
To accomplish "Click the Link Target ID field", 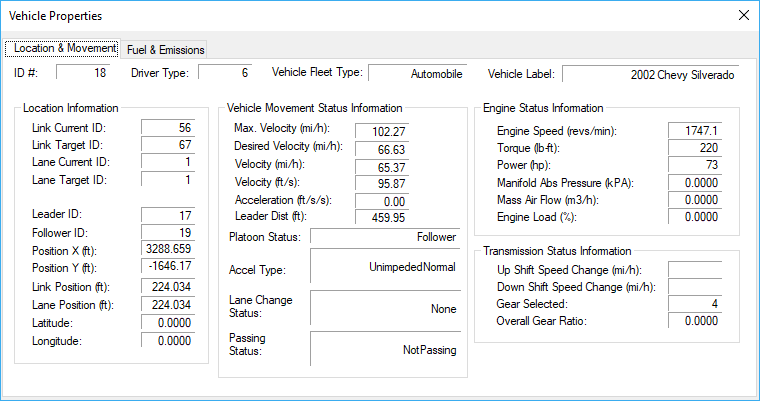I will [x=168, y=145].
